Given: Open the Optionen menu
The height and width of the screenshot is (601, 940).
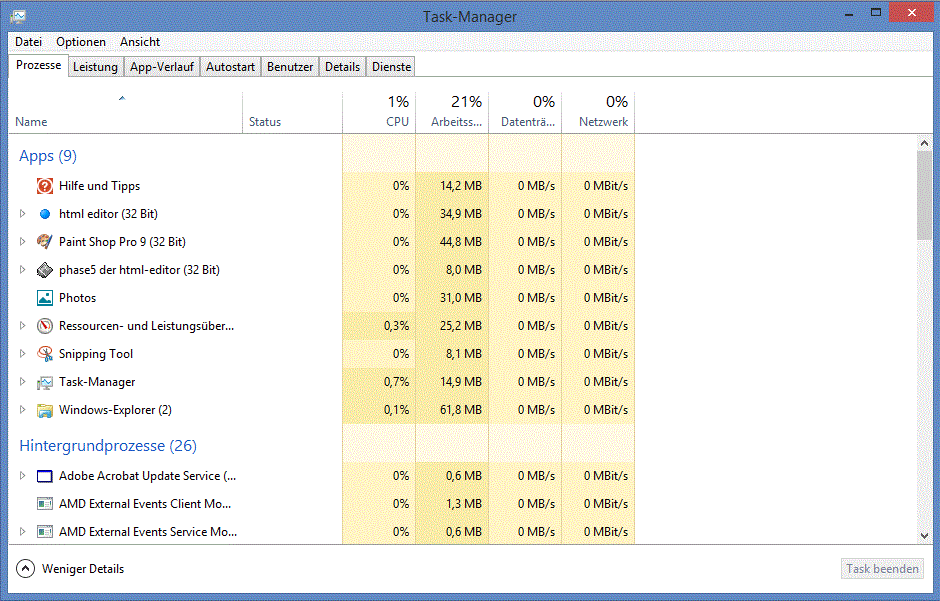Looking at the screenshot, I should (81, 42).
